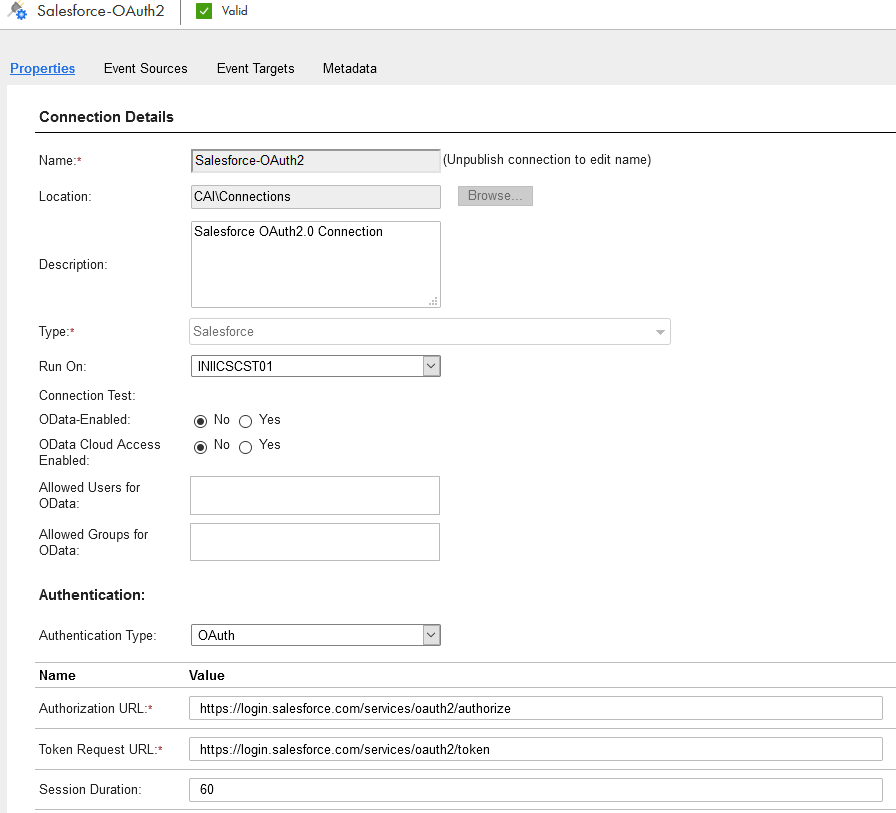The height and width of the screenshot is (813, 896).
Task: Click the Authorization URL input field
Action: click(x=535, y=708)
